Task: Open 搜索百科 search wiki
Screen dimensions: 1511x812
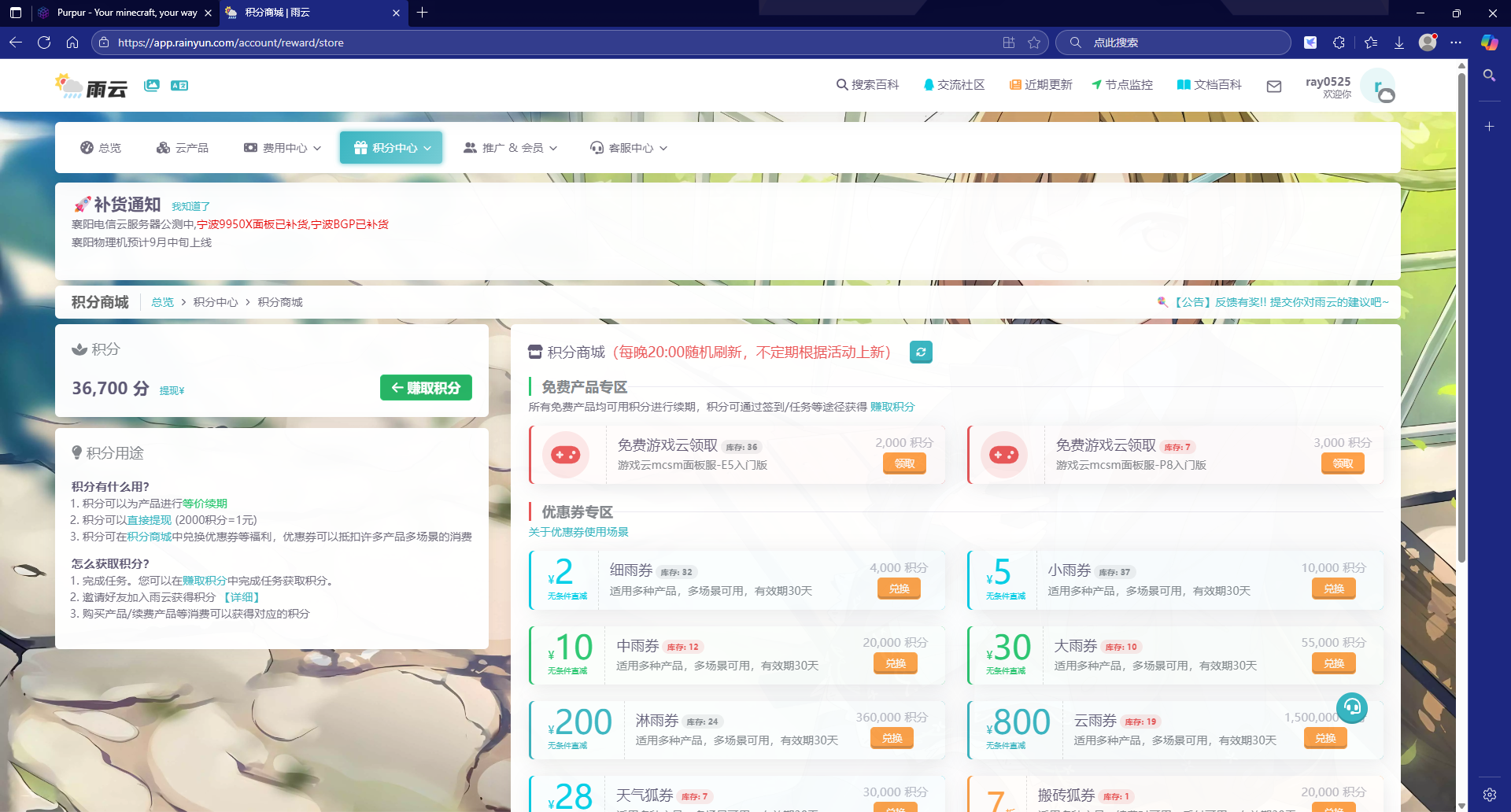Action: pos(867,85)
